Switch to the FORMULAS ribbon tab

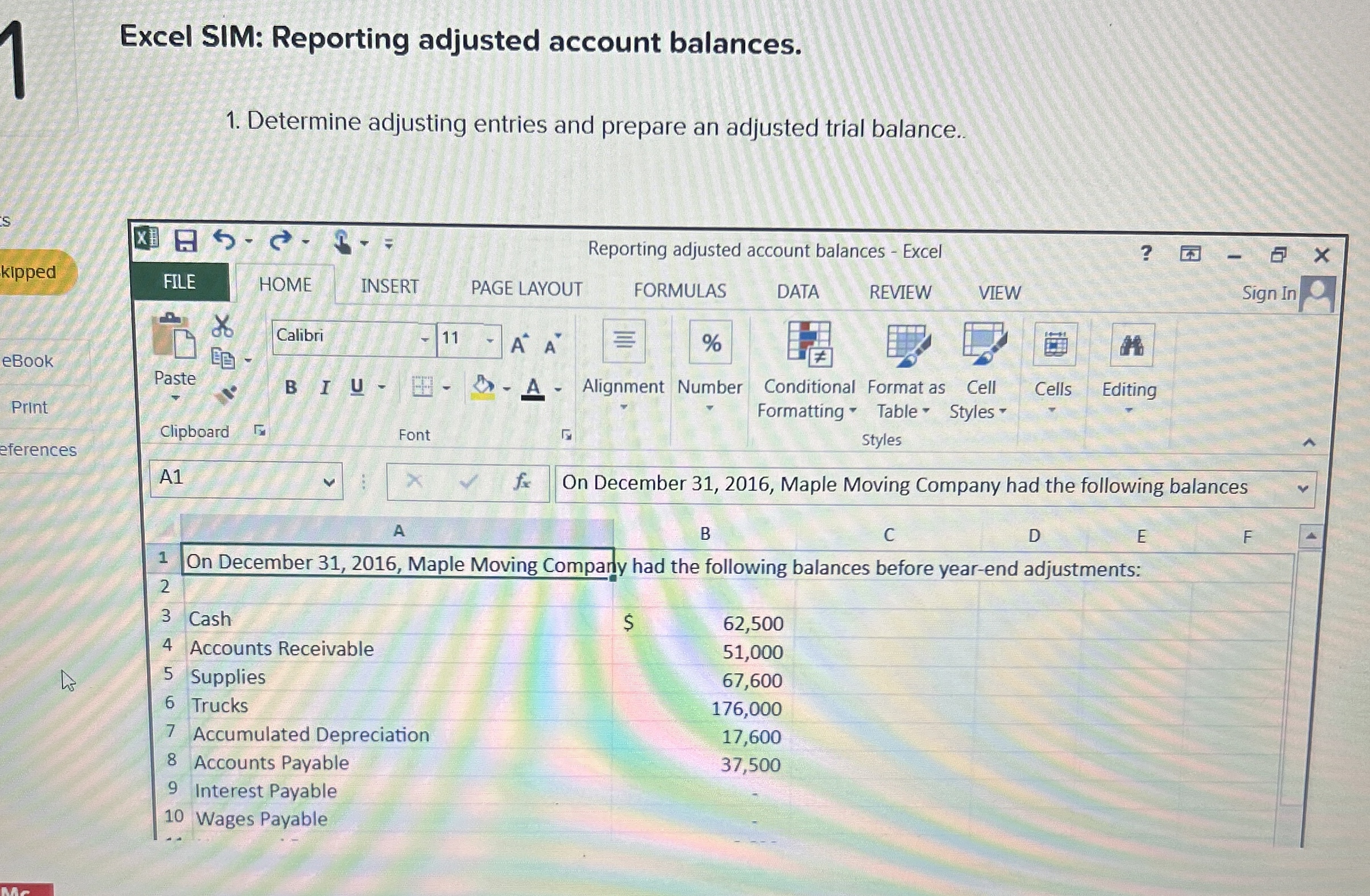680,291
